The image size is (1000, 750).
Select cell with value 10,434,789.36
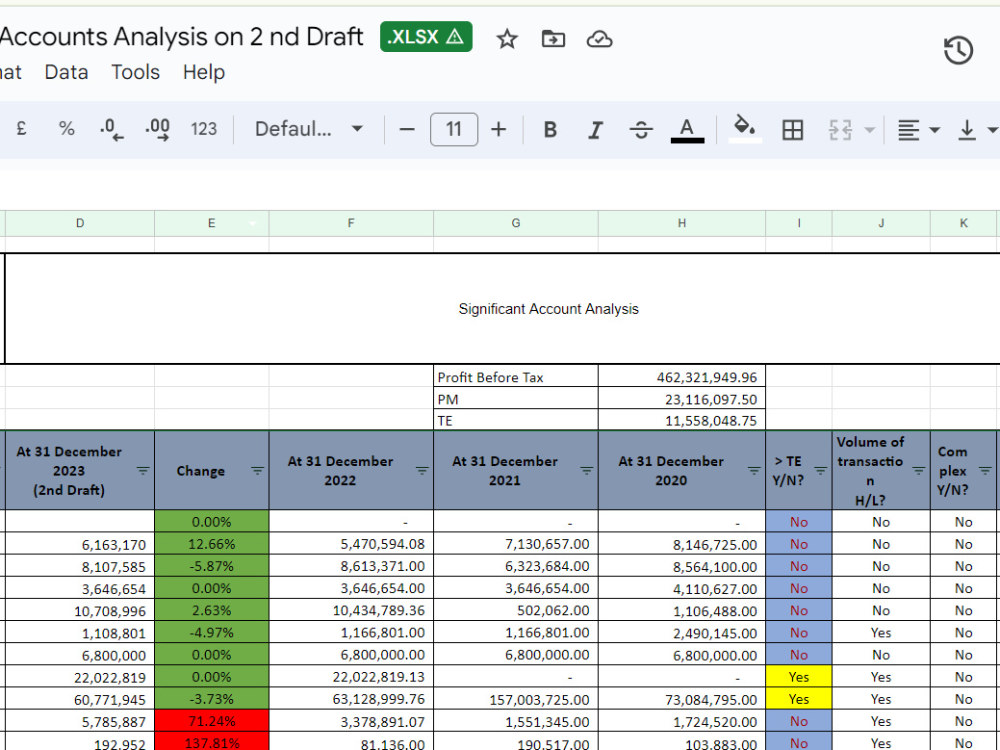click(351, 610)
